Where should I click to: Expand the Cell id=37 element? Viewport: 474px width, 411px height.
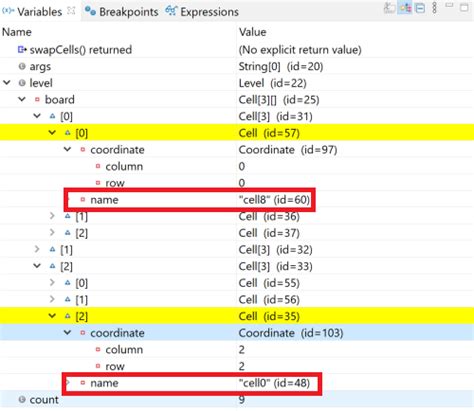[x=52, y=233]
